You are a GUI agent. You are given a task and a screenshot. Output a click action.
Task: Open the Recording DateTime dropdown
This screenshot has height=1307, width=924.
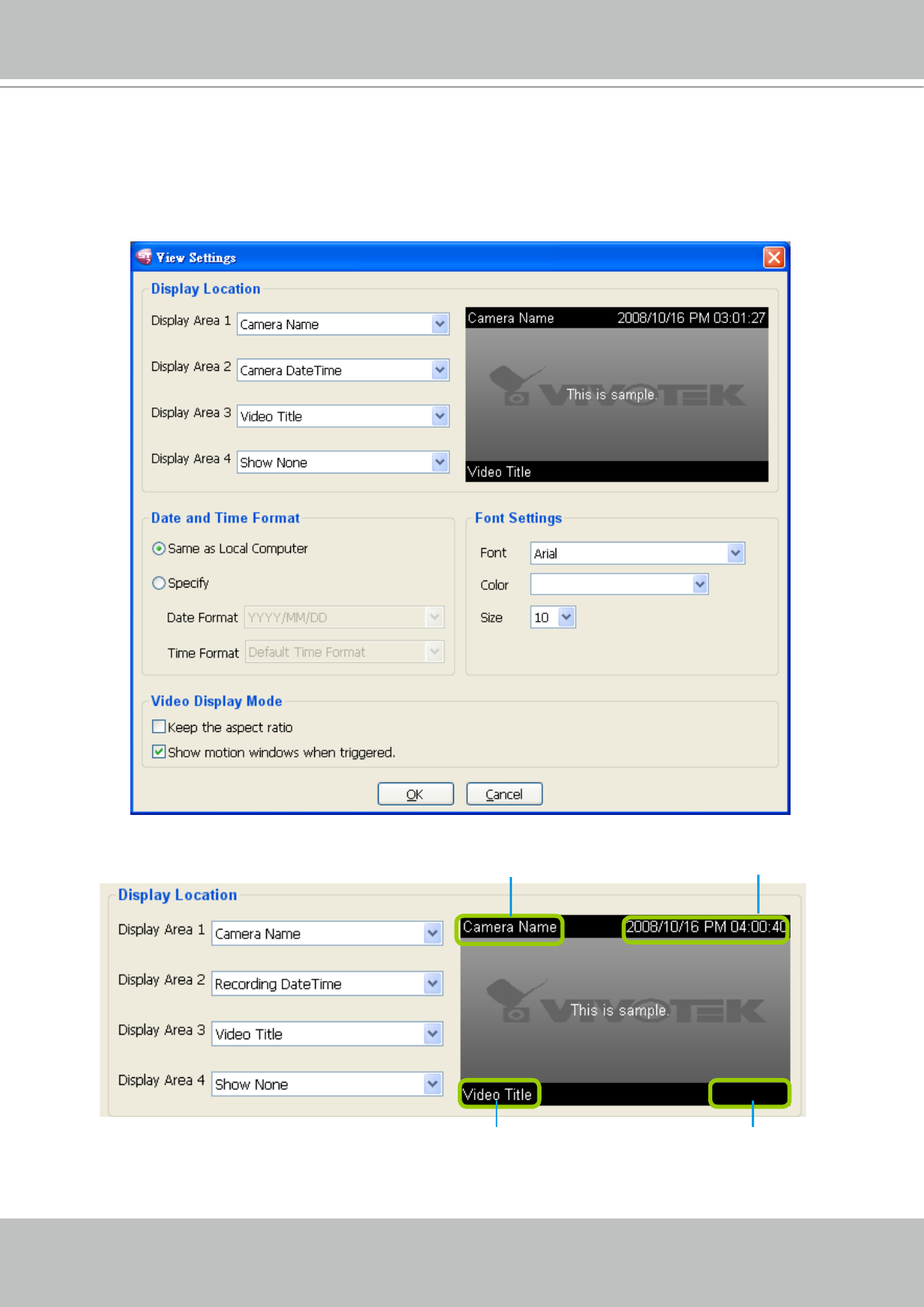point(327,983)
